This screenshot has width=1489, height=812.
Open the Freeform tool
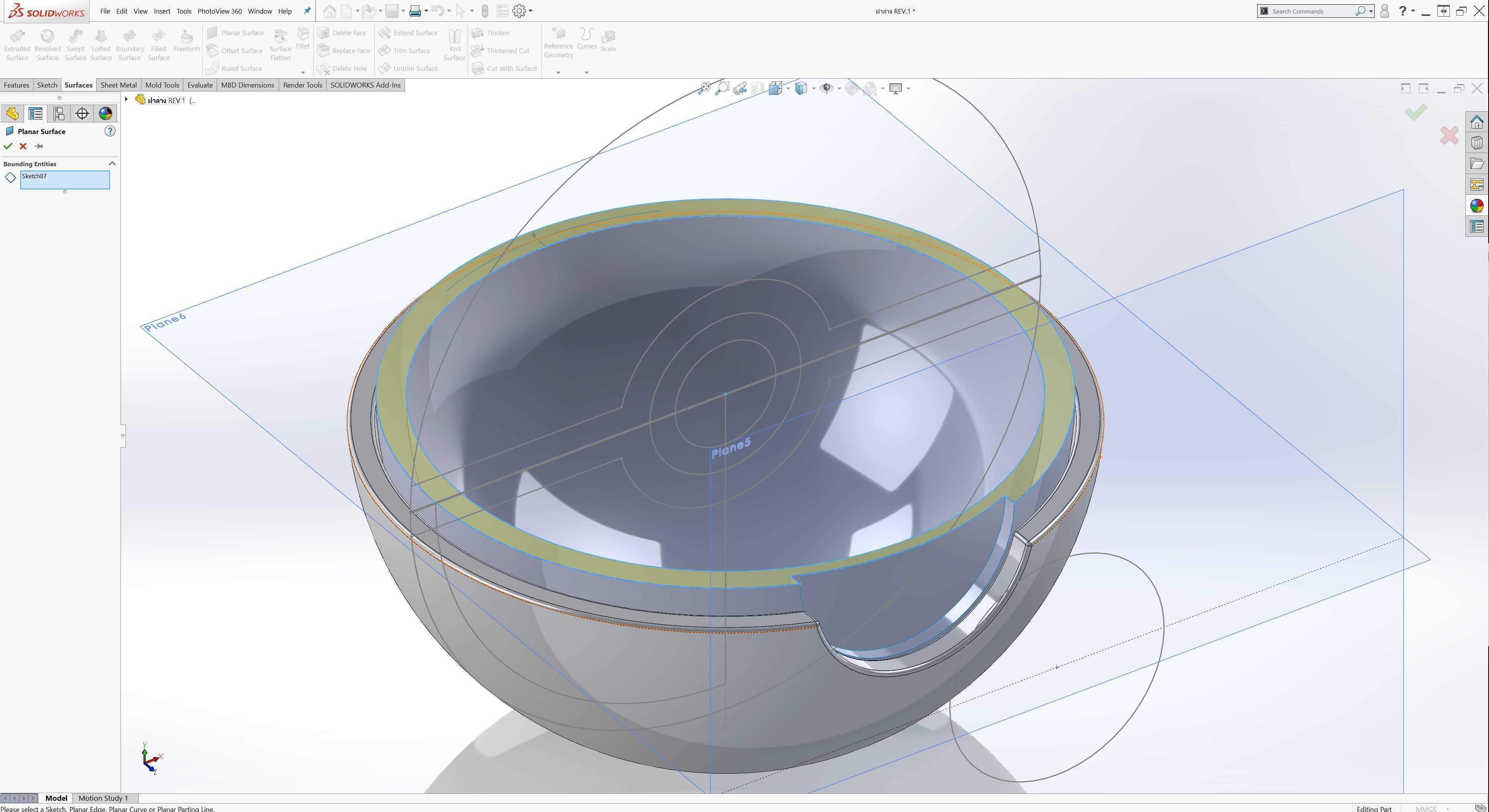(x=186, y=41)
